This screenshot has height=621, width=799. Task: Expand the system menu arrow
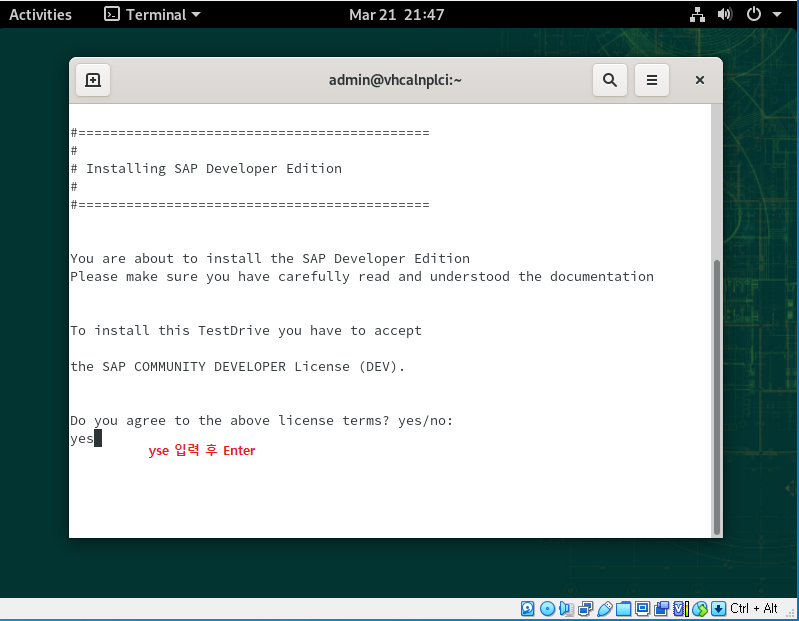coord(777,15)
